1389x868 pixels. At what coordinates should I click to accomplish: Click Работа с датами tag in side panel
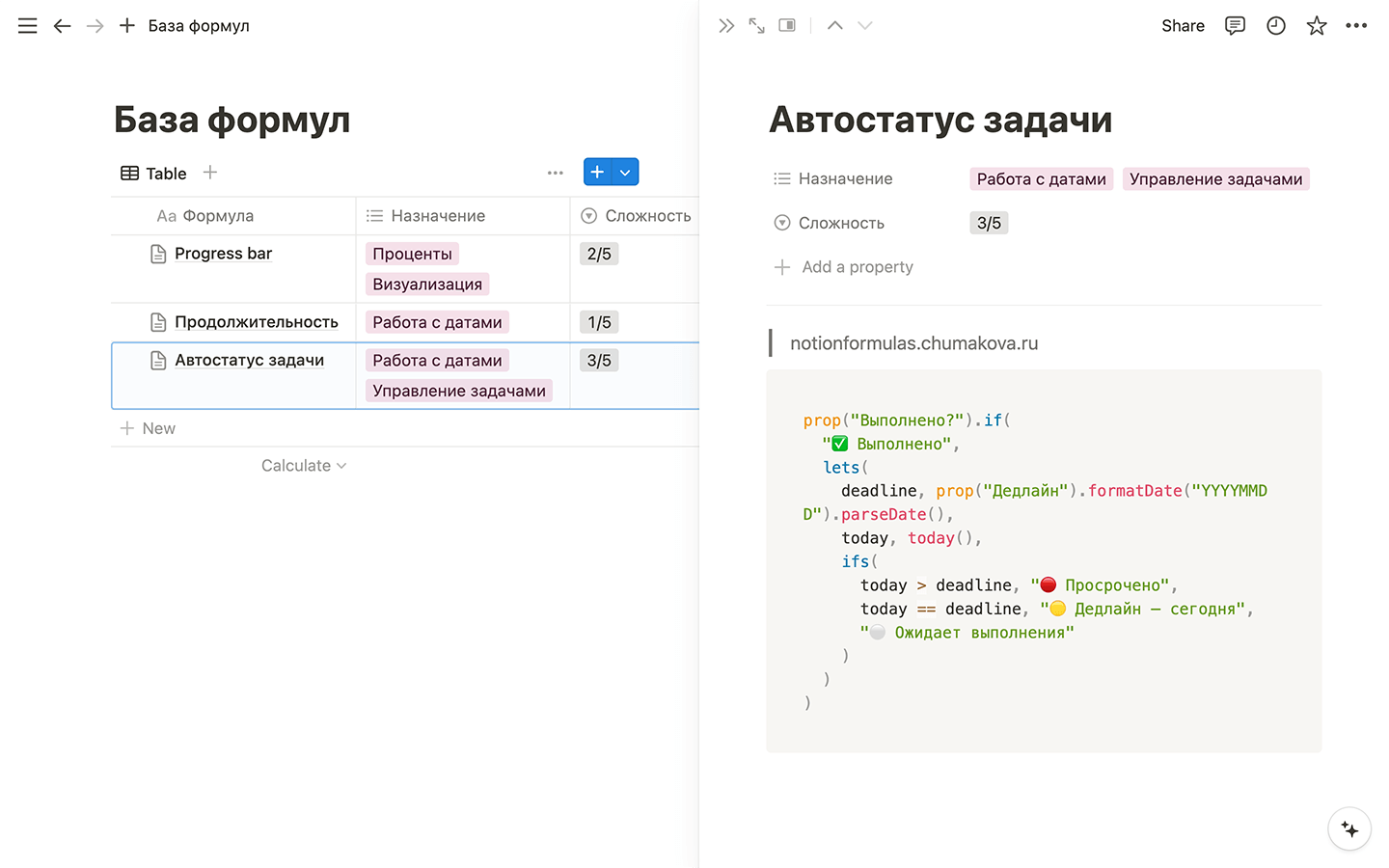[1041, 179]
